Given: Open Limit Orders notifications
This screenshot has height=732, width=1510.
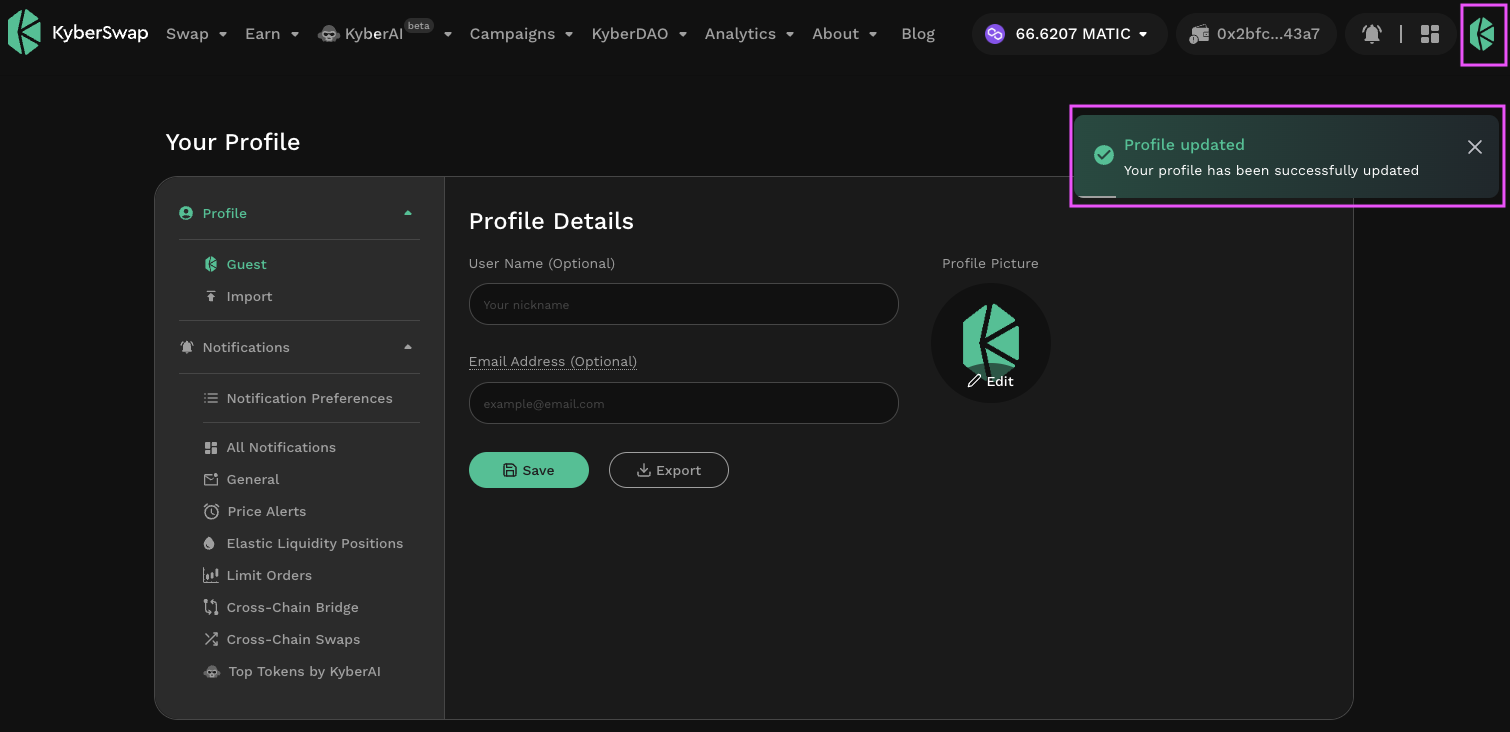Looking at the screenshot, I should (269, 575).
